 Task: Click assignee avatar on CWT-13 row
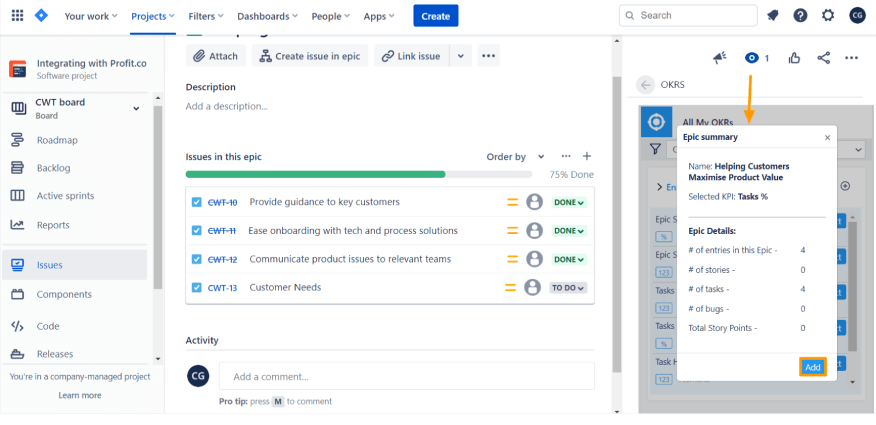(x=532, y=288)
